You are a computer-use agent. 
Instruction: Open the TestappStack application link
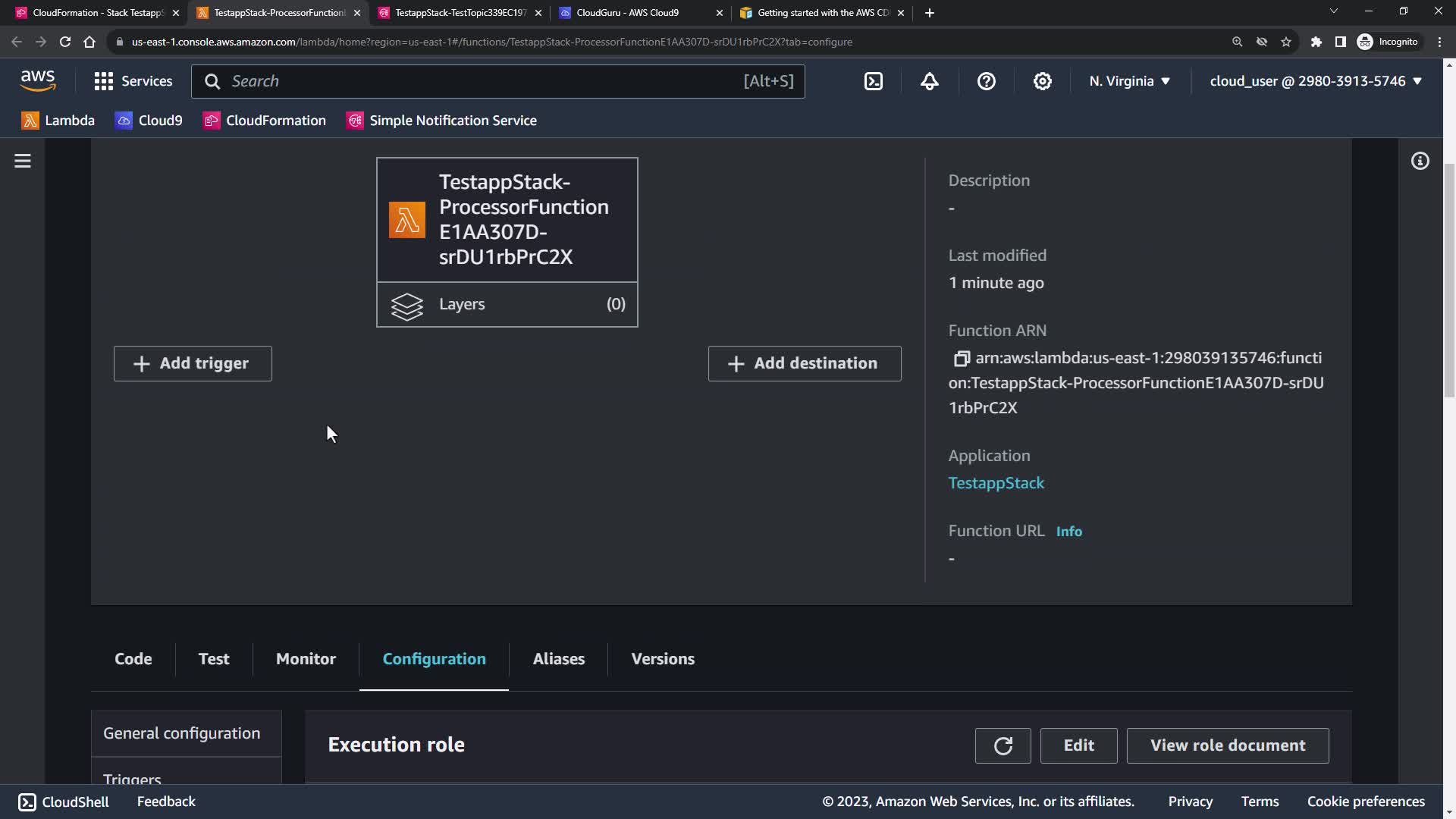point(996,483)
